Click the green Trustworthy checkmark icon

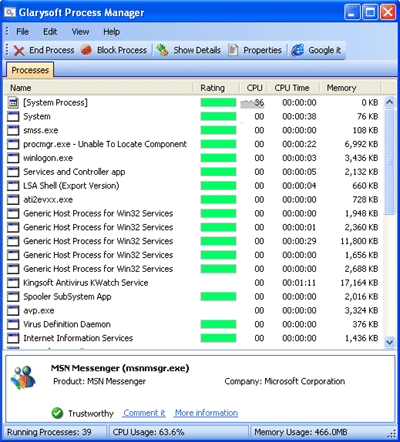tap(57, 413)
